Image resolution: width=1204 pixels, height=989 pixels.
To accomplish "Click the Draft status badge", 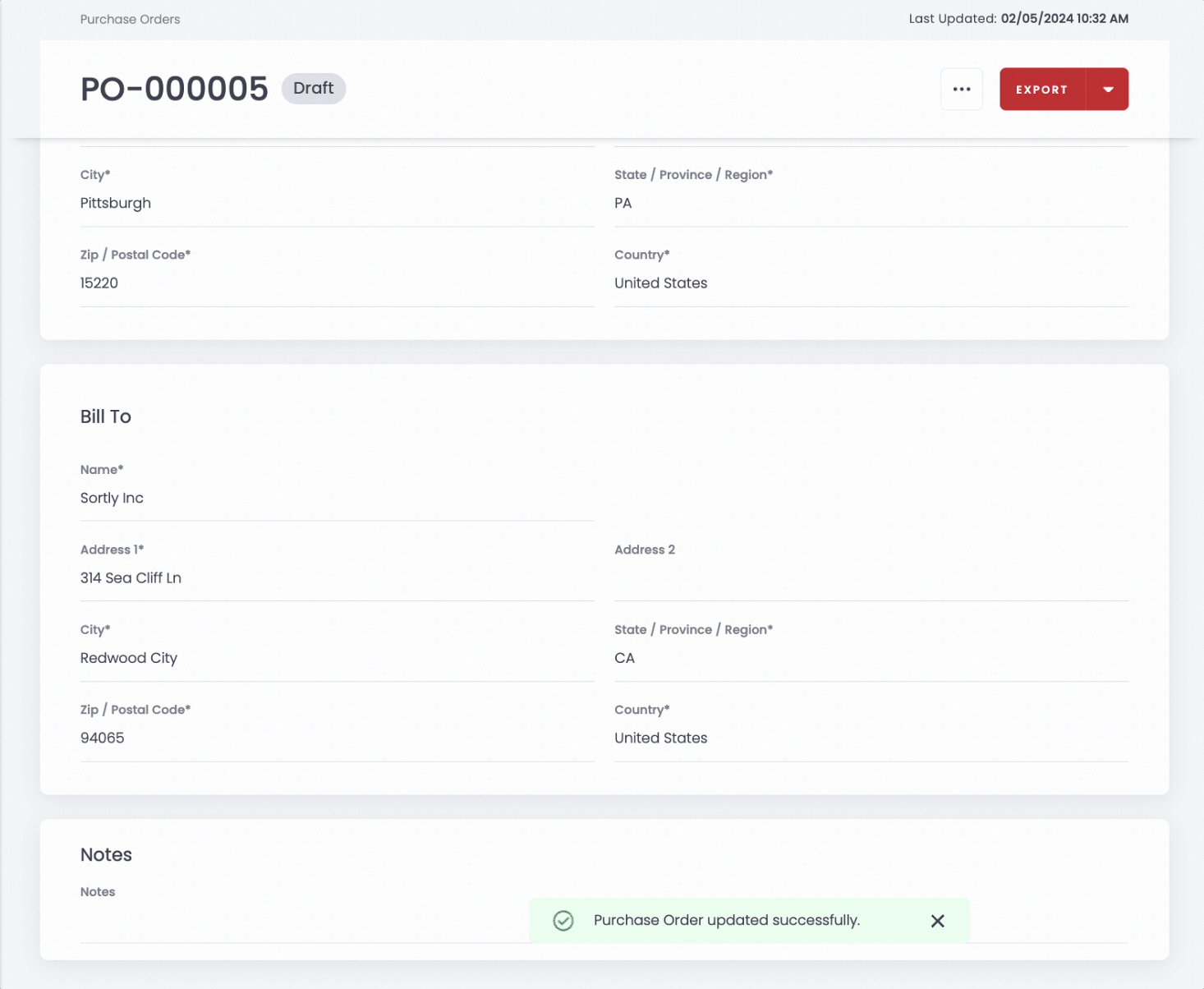I will pos(314,88).
